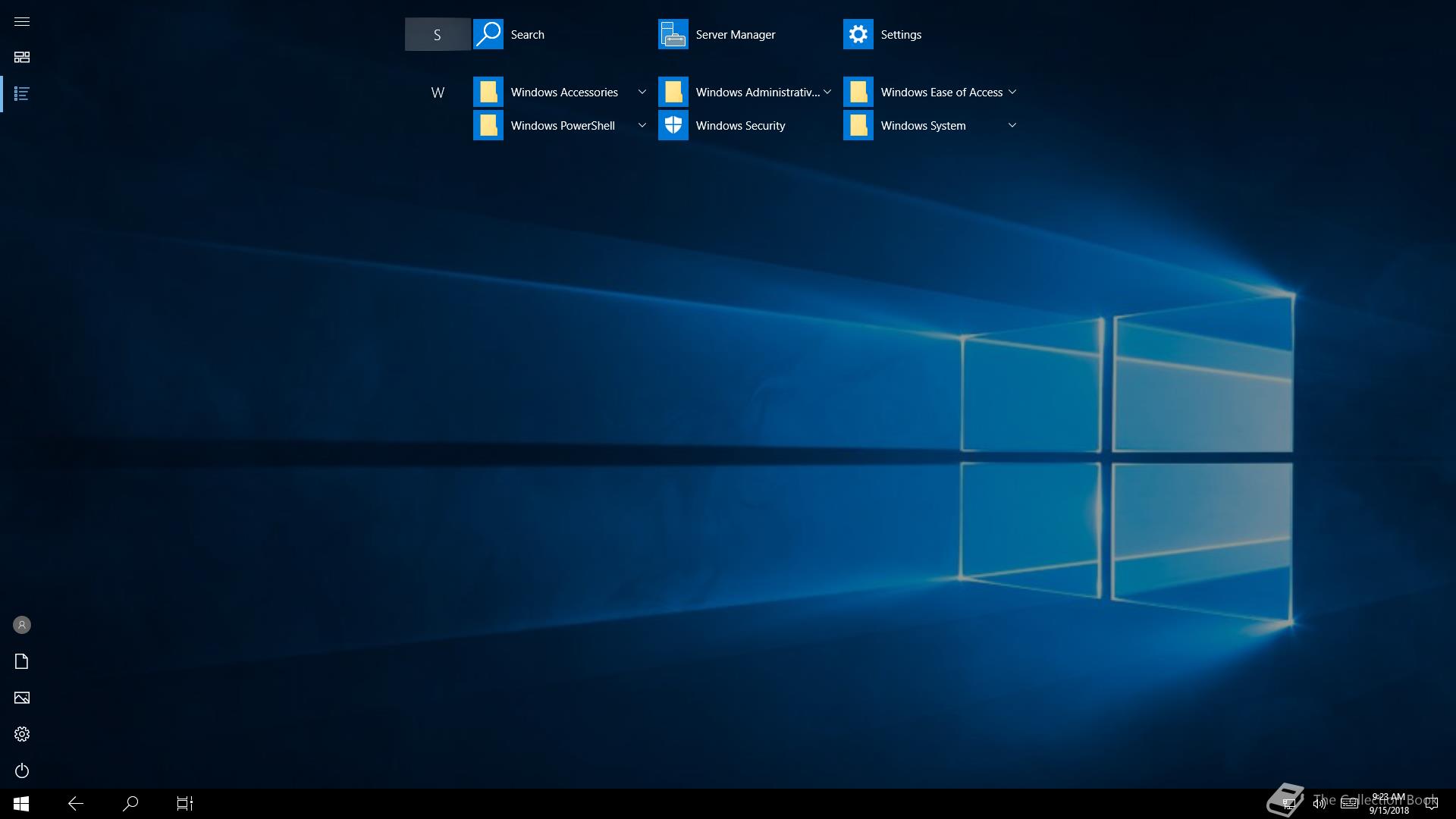Click the taskbar Back arrow

pos(76,804)
